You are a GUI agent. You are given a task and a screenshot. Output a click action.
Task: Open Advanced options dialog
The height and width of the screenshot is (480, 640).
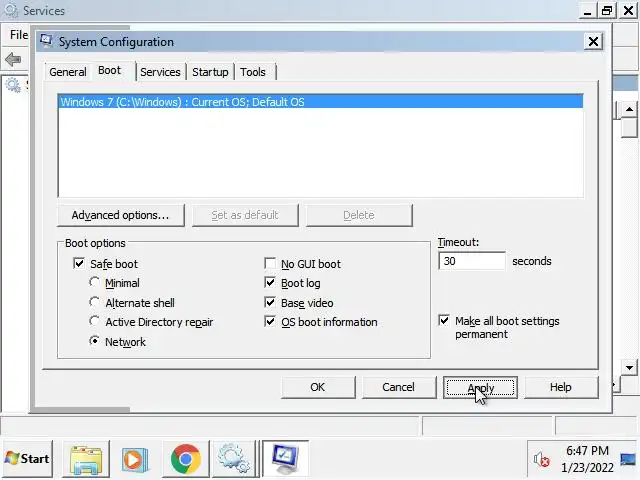click(120, 215)
